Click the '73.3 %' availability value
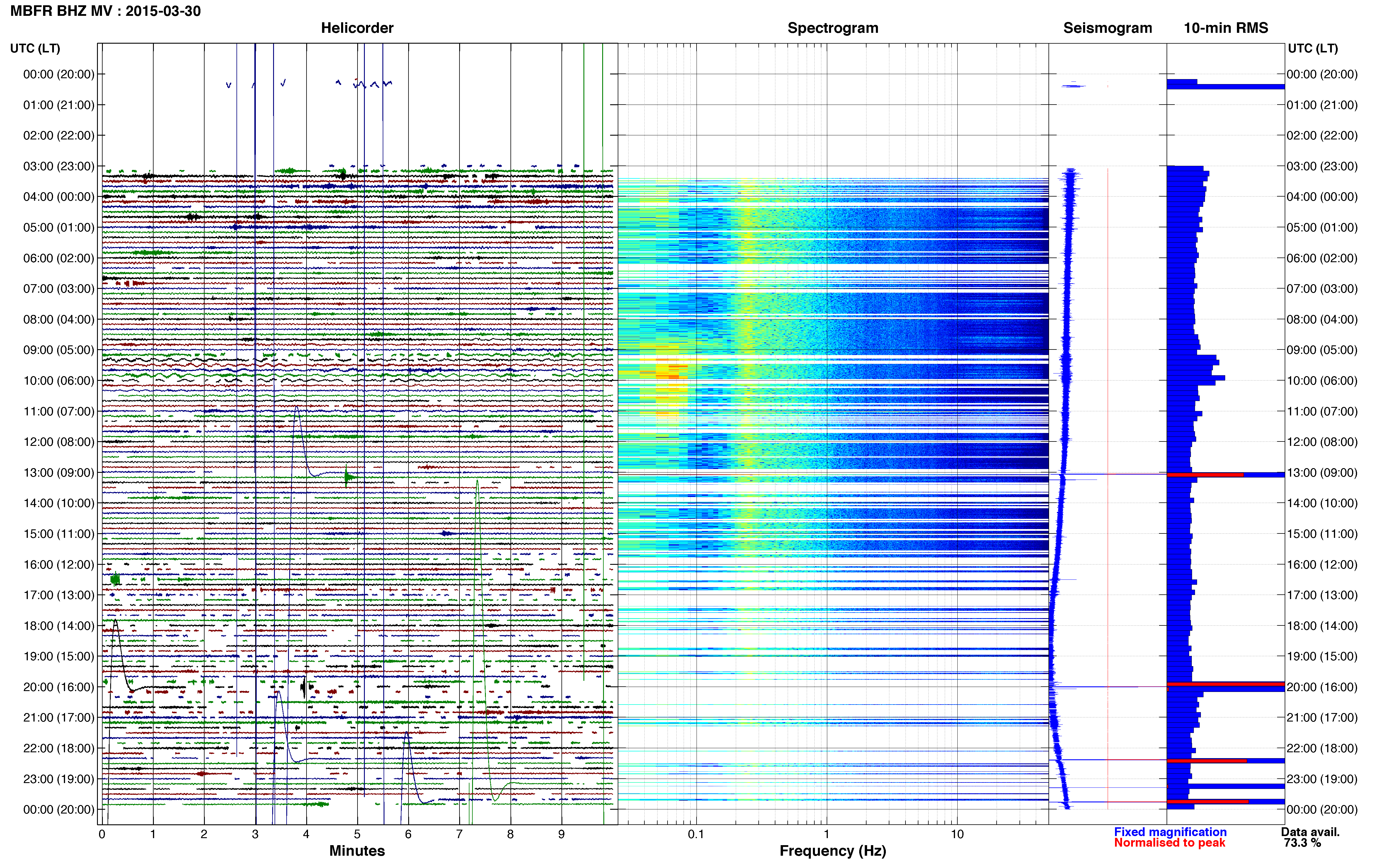 click(x=1302, y=843)
